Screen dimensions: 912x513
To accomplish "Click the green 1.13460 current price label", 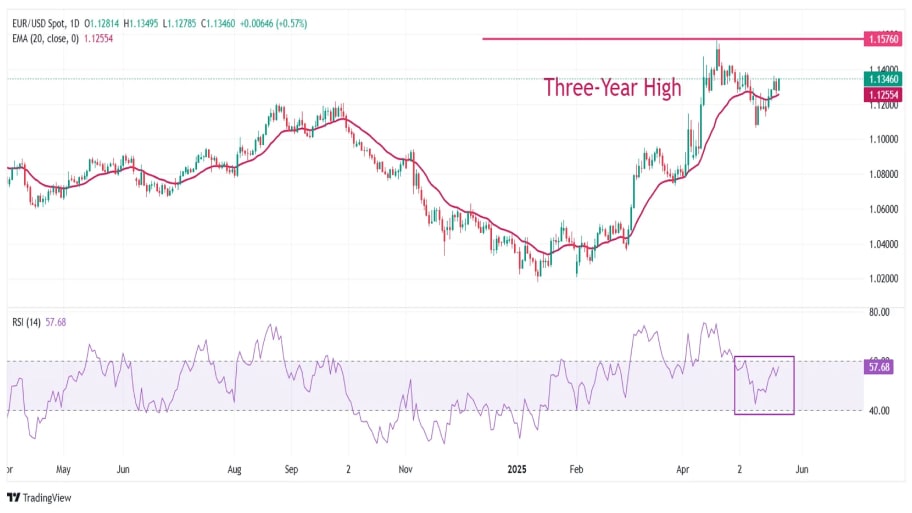I will 883,79.
